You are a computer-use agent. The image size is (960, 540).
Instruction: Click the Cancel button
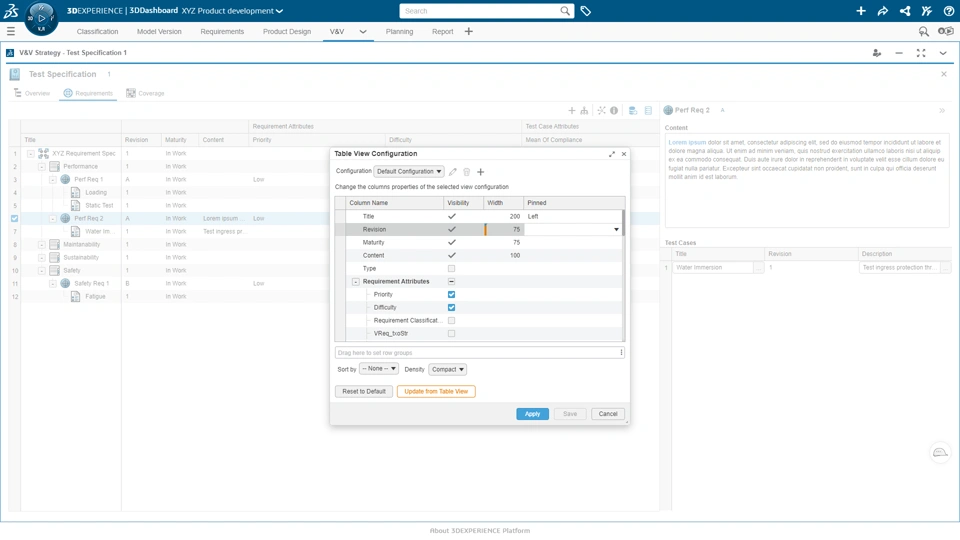click(608, 414)
